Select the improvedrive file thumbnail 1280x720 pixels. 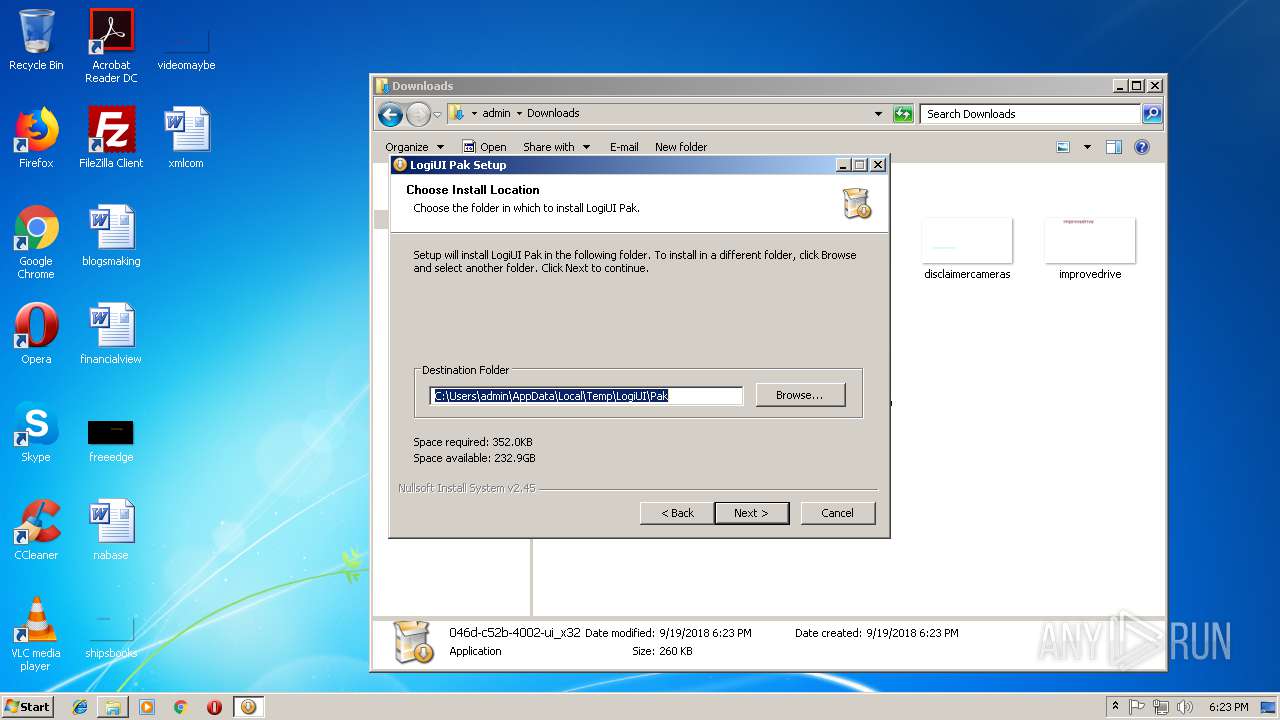point(1090,248)
